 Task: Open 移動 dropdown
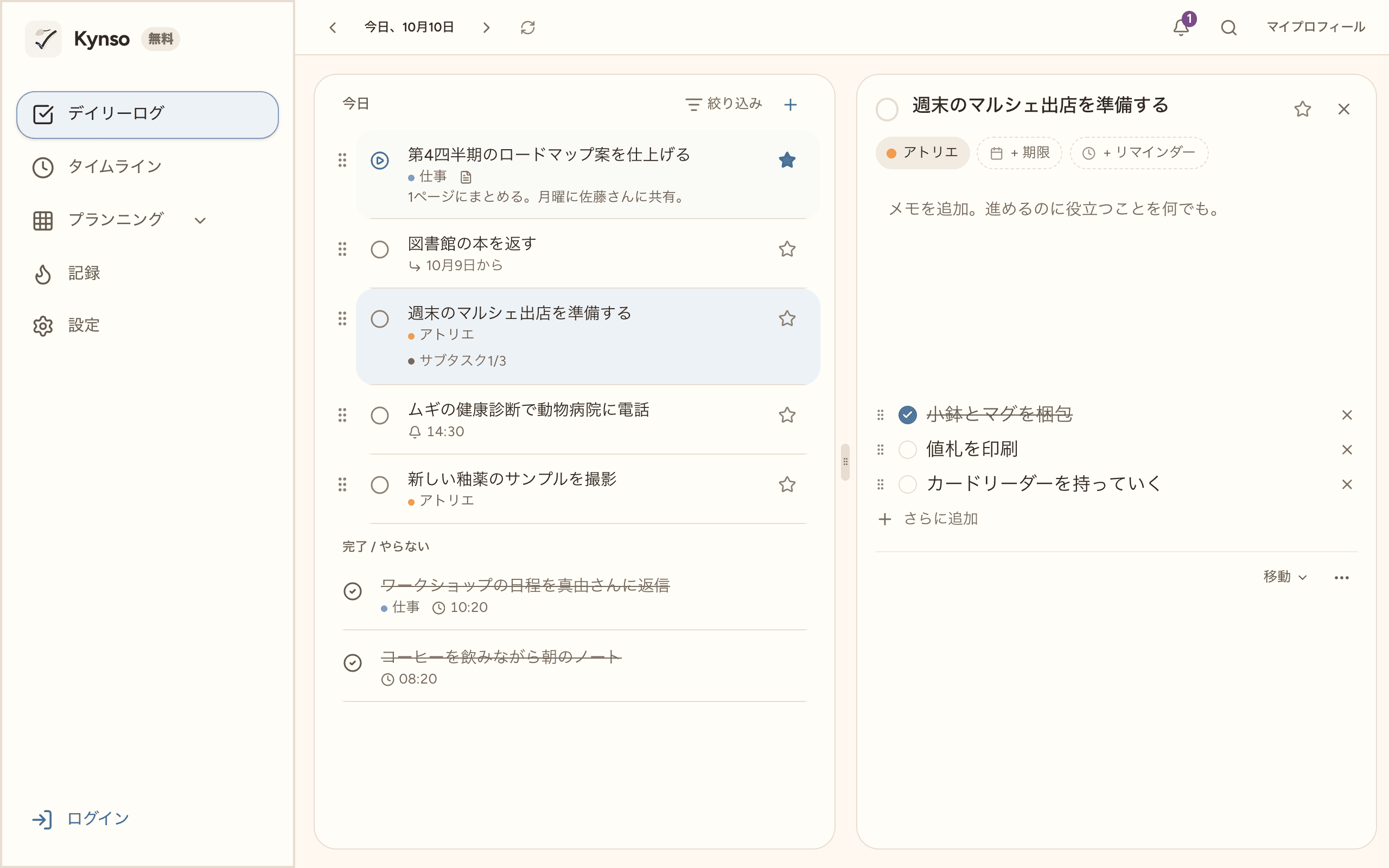point(1285,577)
